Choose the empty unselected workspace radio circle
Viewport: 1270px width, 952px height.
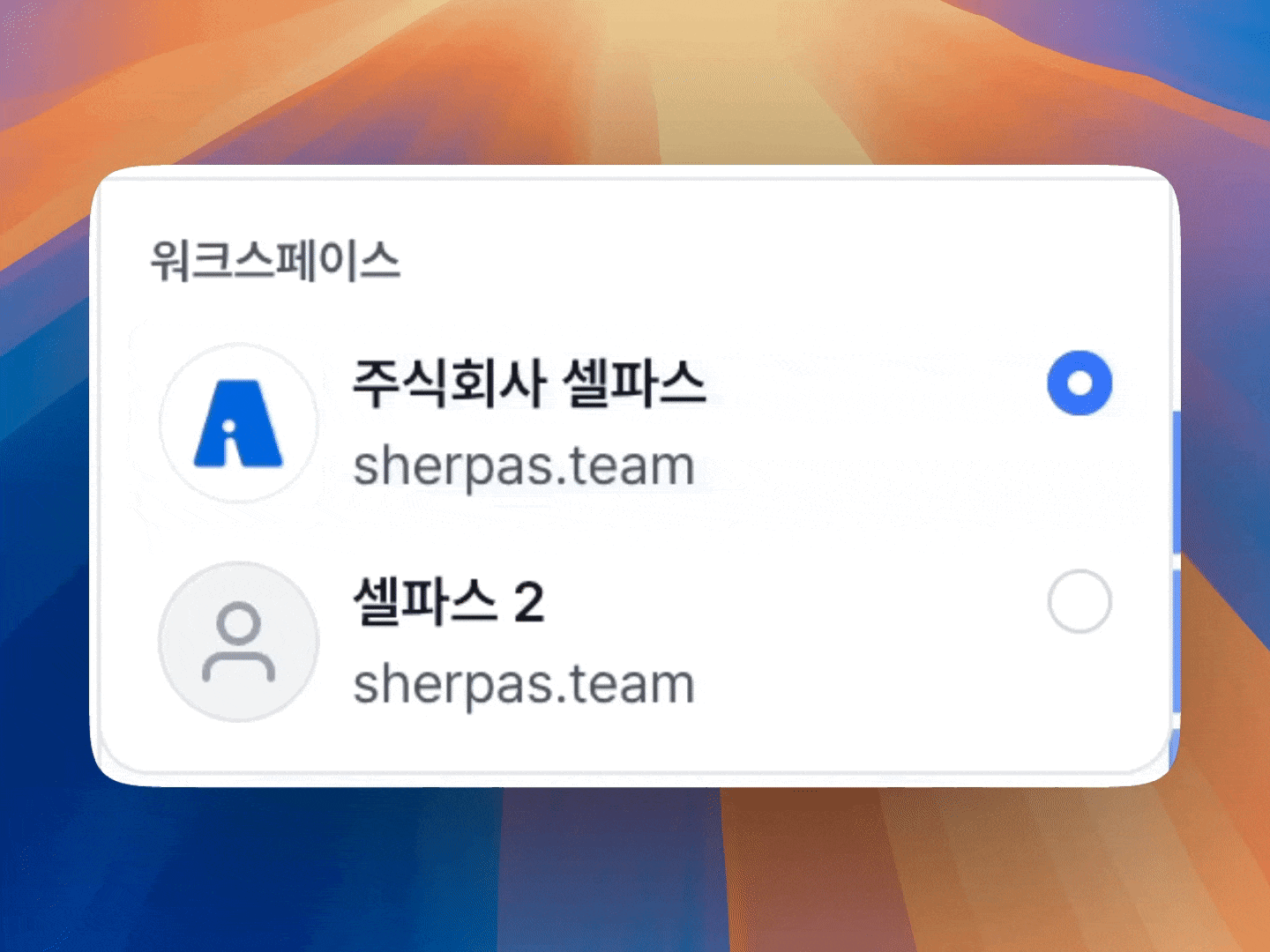1079,601
